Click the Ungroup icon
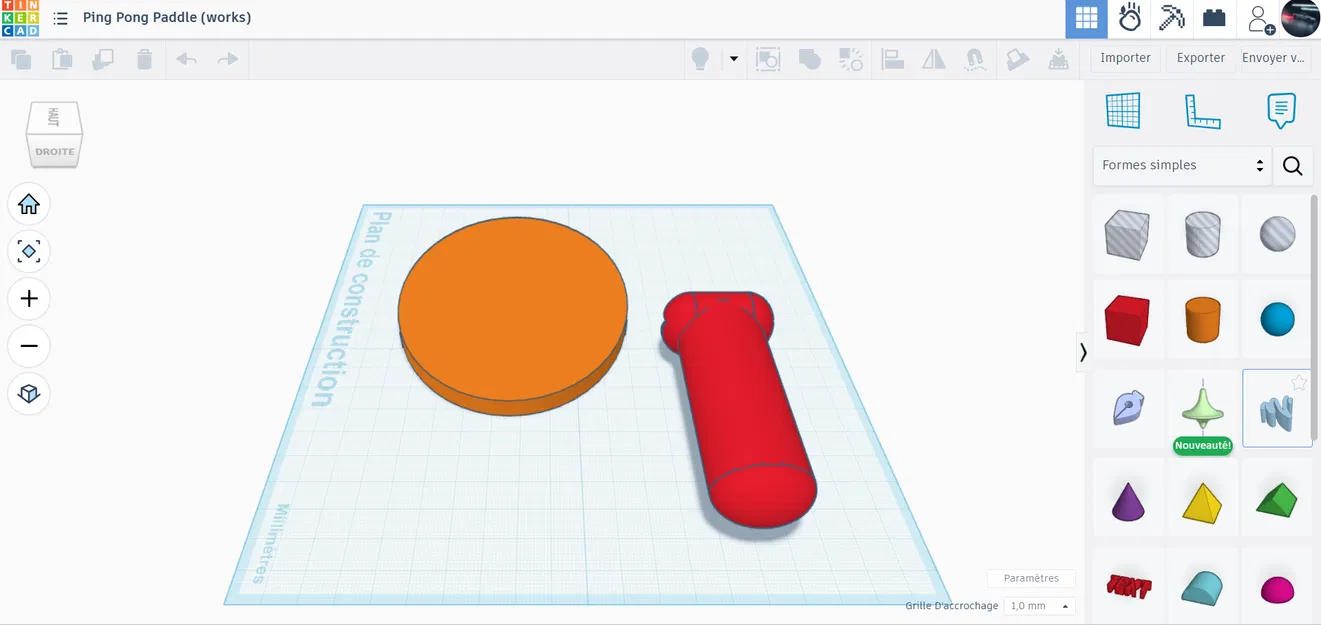 851,59
